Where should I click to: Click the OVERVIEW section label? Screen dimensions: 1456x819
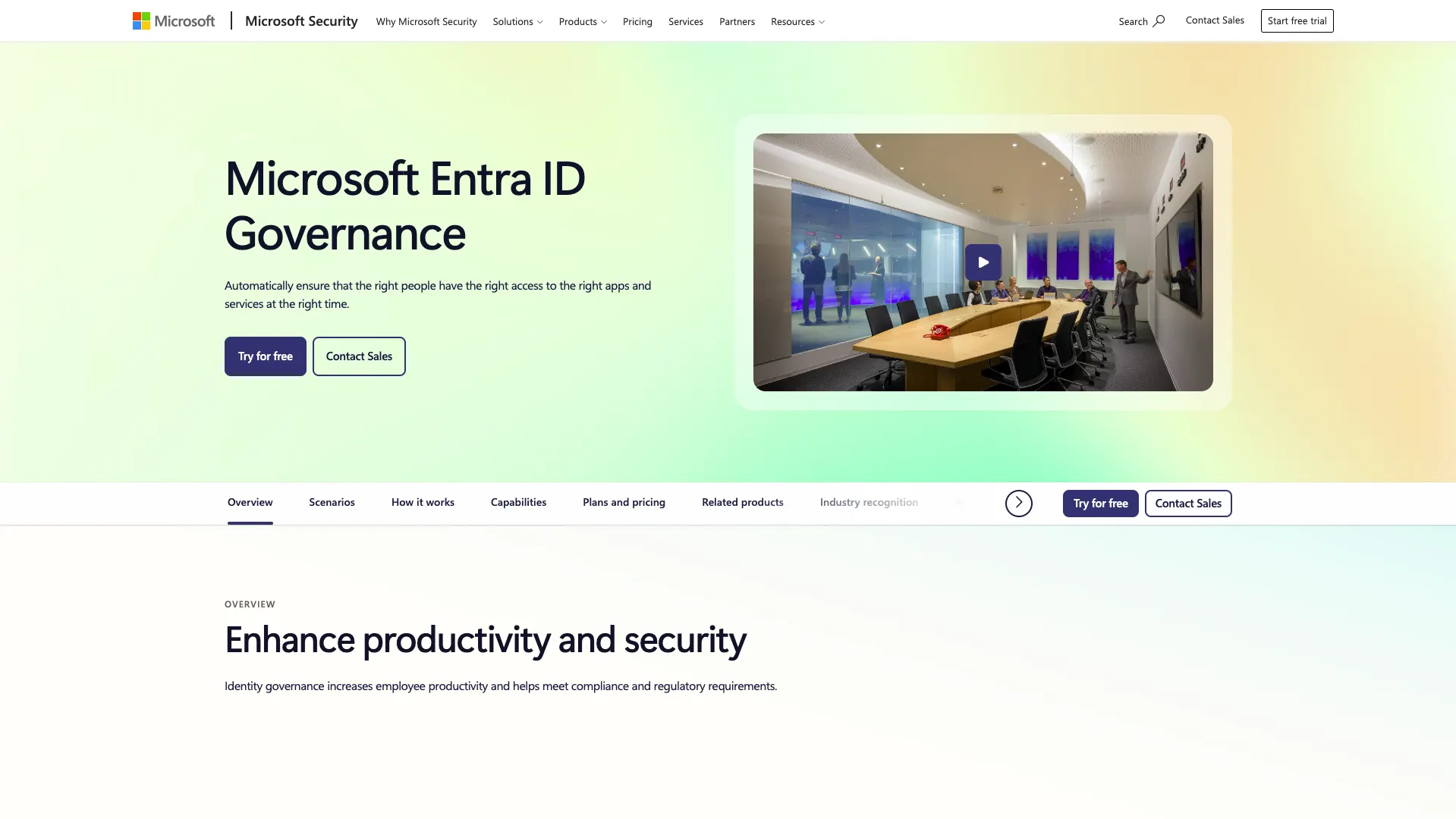(250, 604)
